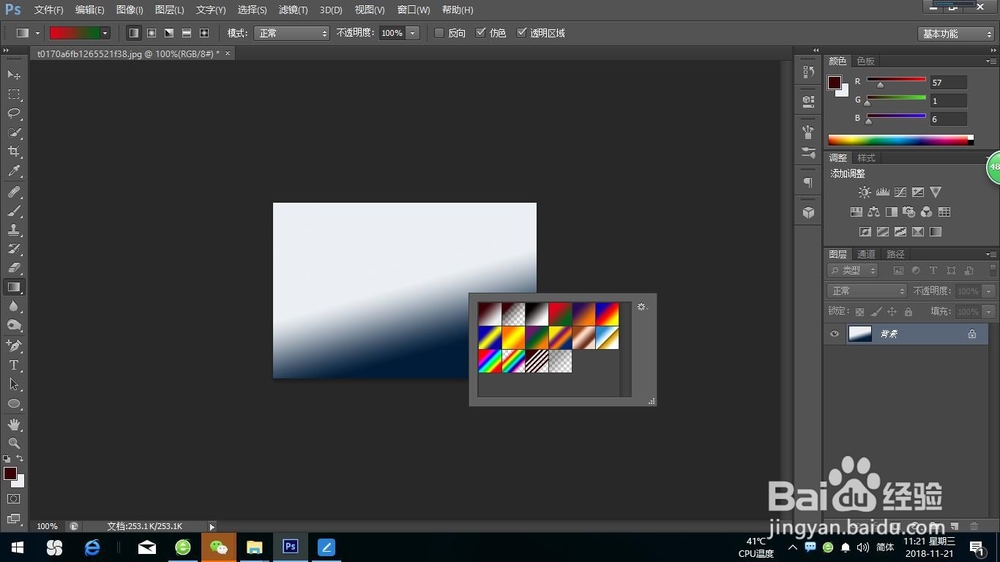Open the 不透明度 opacity slider arrow
Image resolution: width=1000 pixels, height=562 pixels.
pos(413,33)
